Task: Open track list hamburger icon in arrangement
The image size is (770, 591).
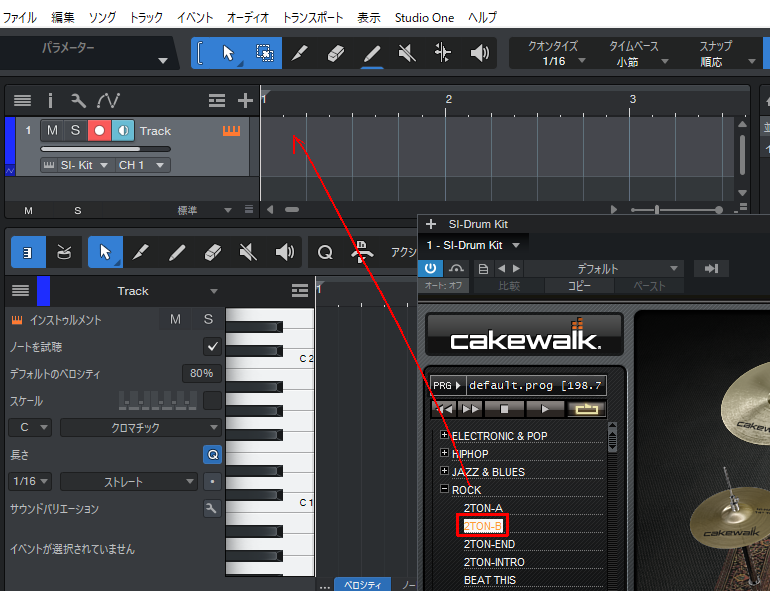Action: click(22, 101)
